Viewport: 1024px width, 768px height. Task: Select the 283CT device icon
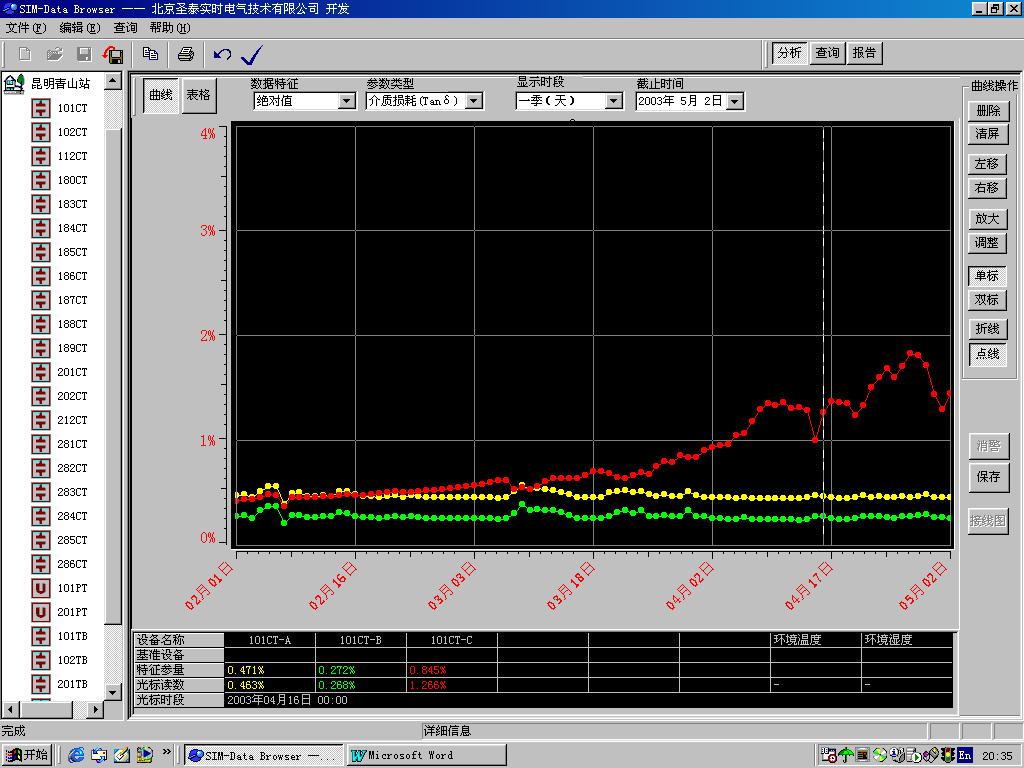tap(41, 492)
